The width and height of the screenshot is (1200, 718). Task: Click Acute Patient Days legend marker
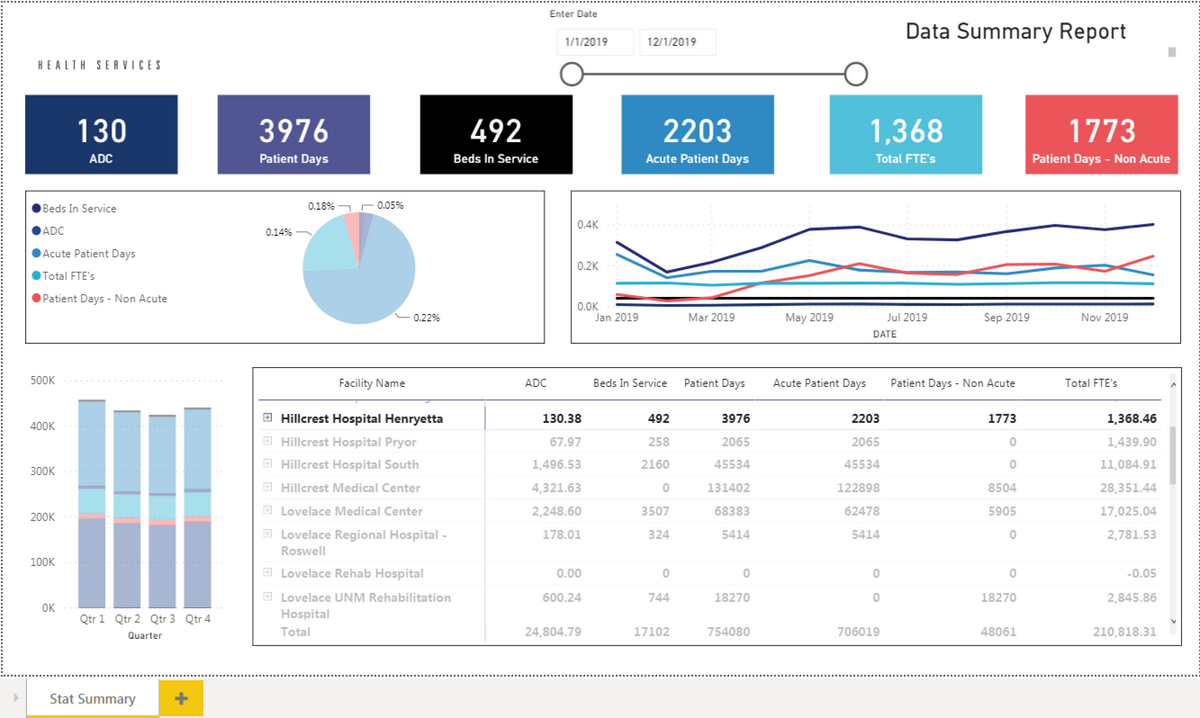pyautogui.click(x=37, y=254)
